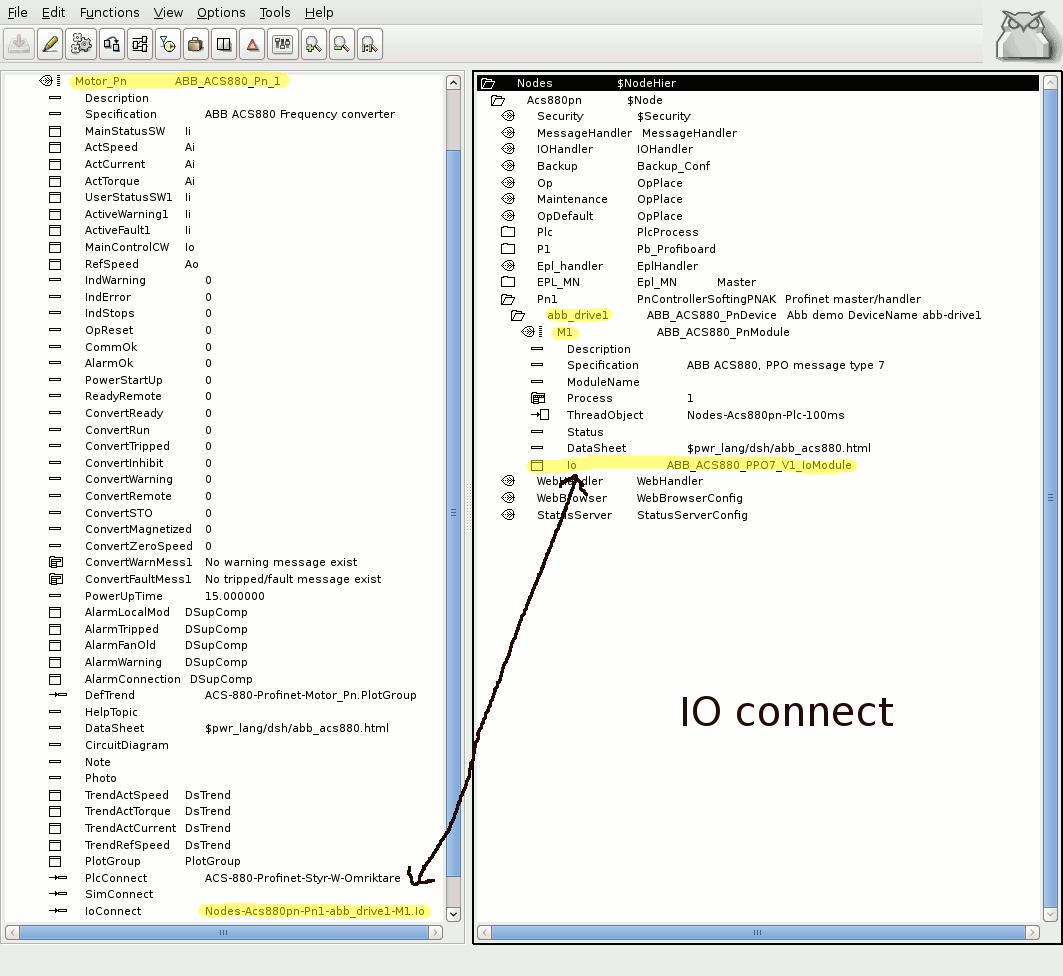Open the File menu
Screen dimensions: 1063x976
click(x=18, y=12)
